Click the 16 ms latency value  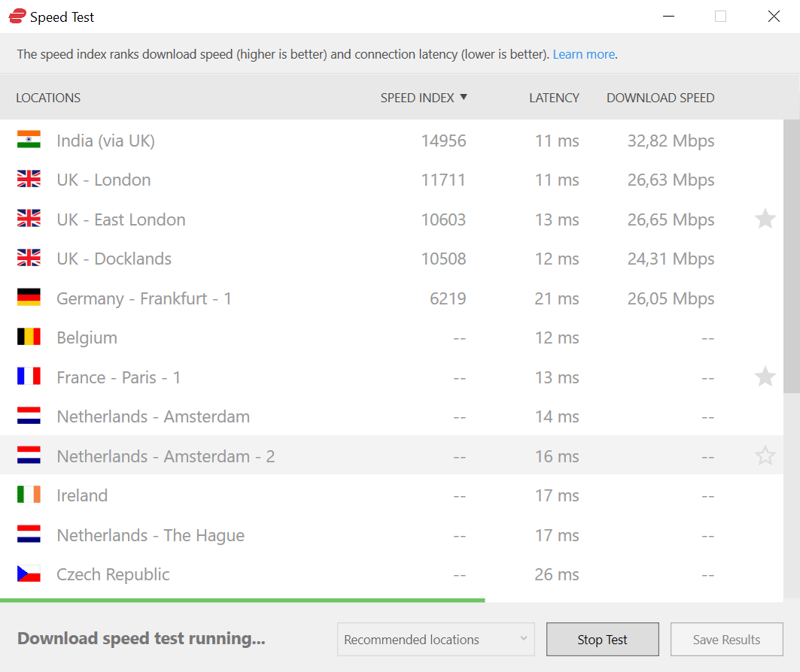557,456
